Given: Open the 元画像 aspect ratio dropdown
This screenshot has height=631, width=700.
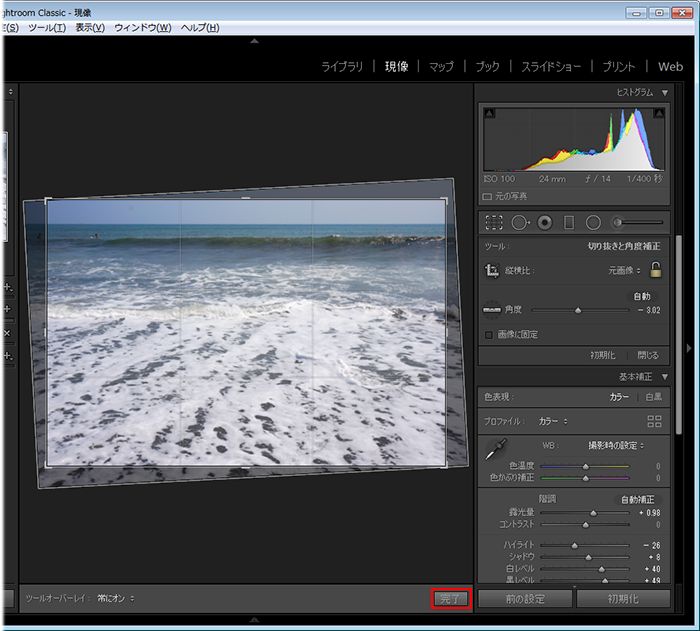Looking at the screenshot, I should click(x=624, y=270).
